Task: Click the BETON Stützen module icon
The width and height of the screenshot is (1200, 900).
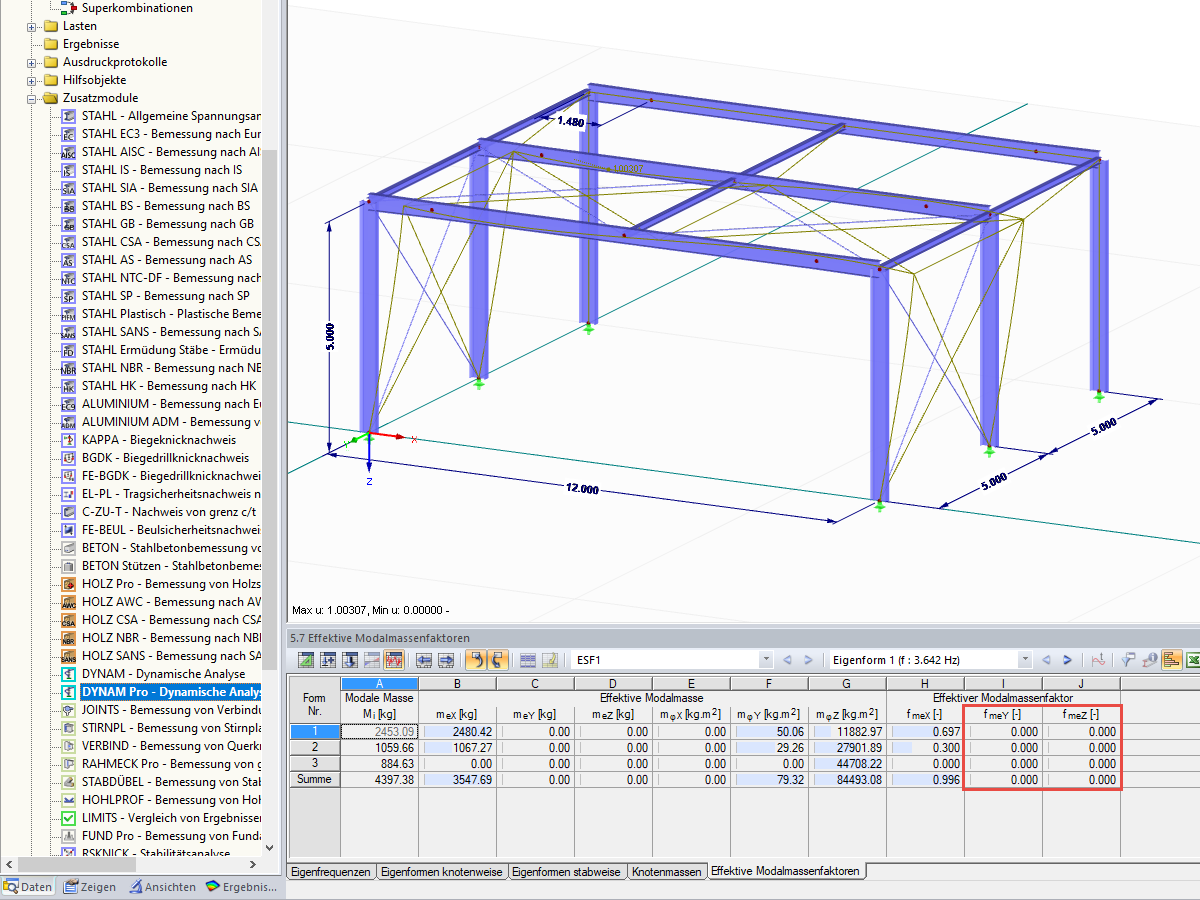Action: 68,566
